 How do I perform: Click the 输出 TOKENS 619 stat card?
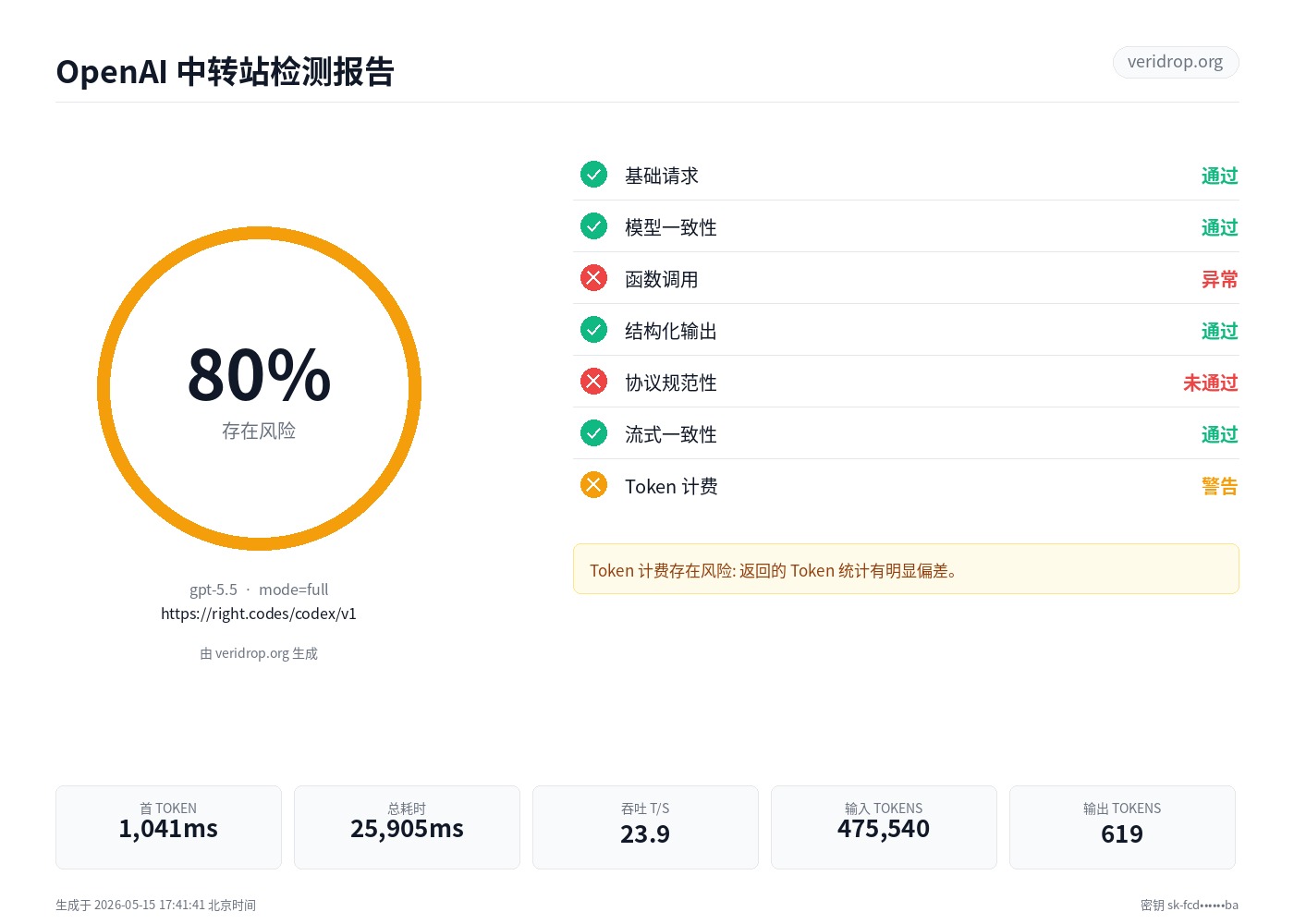point(1122,827)
